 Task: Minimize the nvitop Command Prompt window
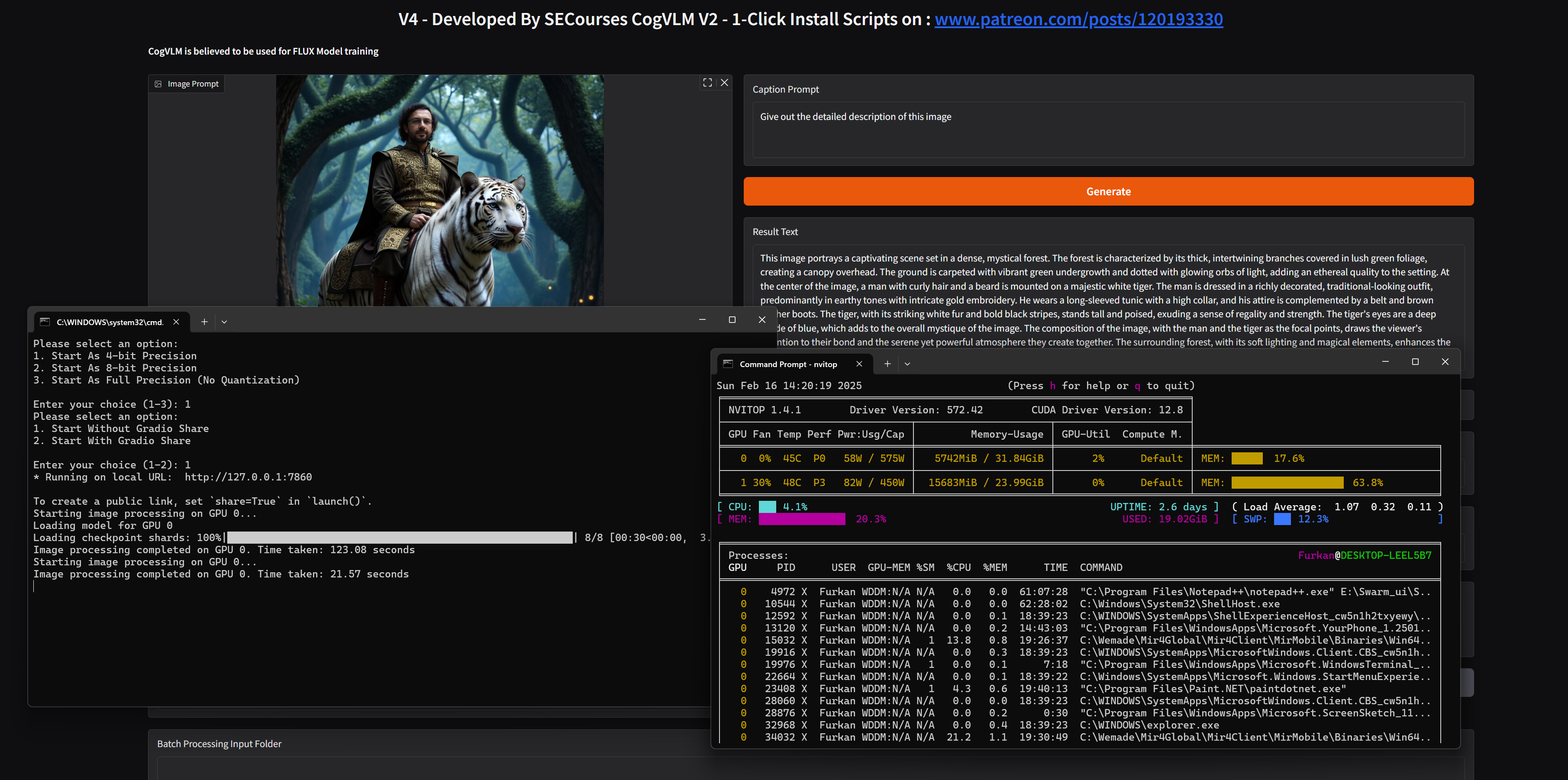1385,362
